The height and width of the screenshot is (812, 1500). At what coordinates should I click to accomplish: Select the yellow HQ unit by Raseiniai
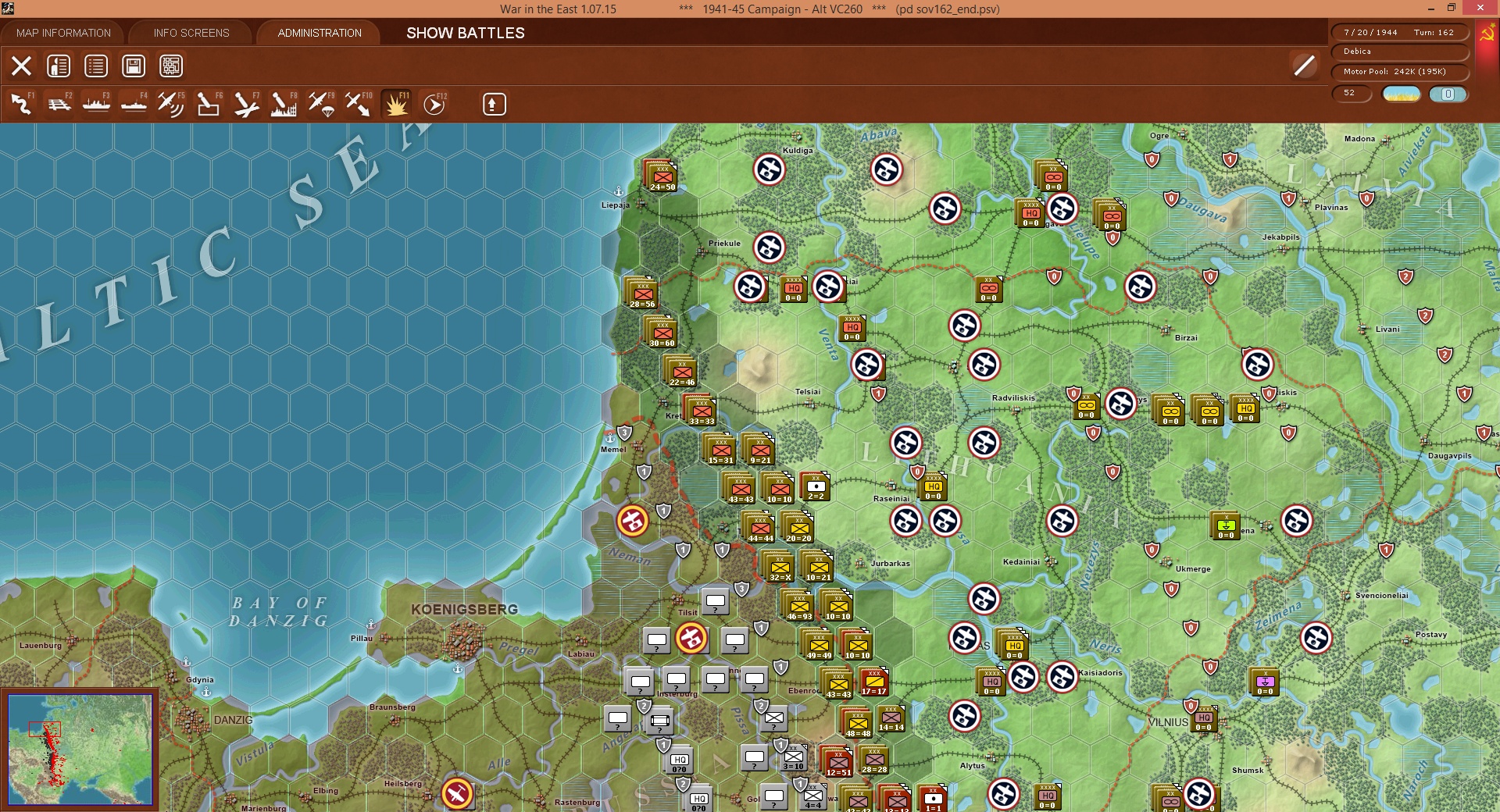[x=933, y=486]
